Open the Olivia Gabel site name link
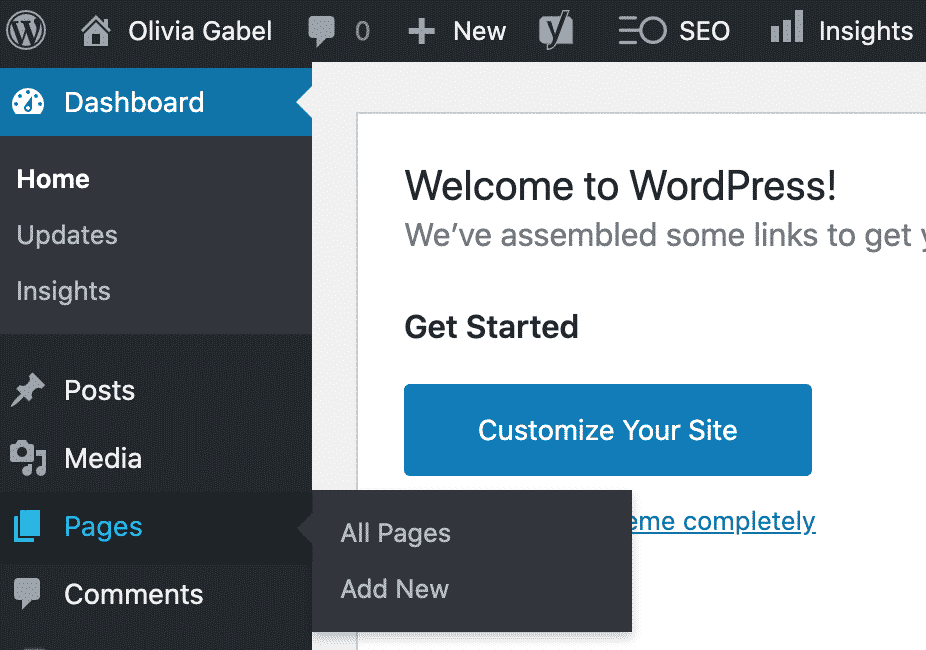The width and height of the screenshot is (926, 650). coord(200,31)
